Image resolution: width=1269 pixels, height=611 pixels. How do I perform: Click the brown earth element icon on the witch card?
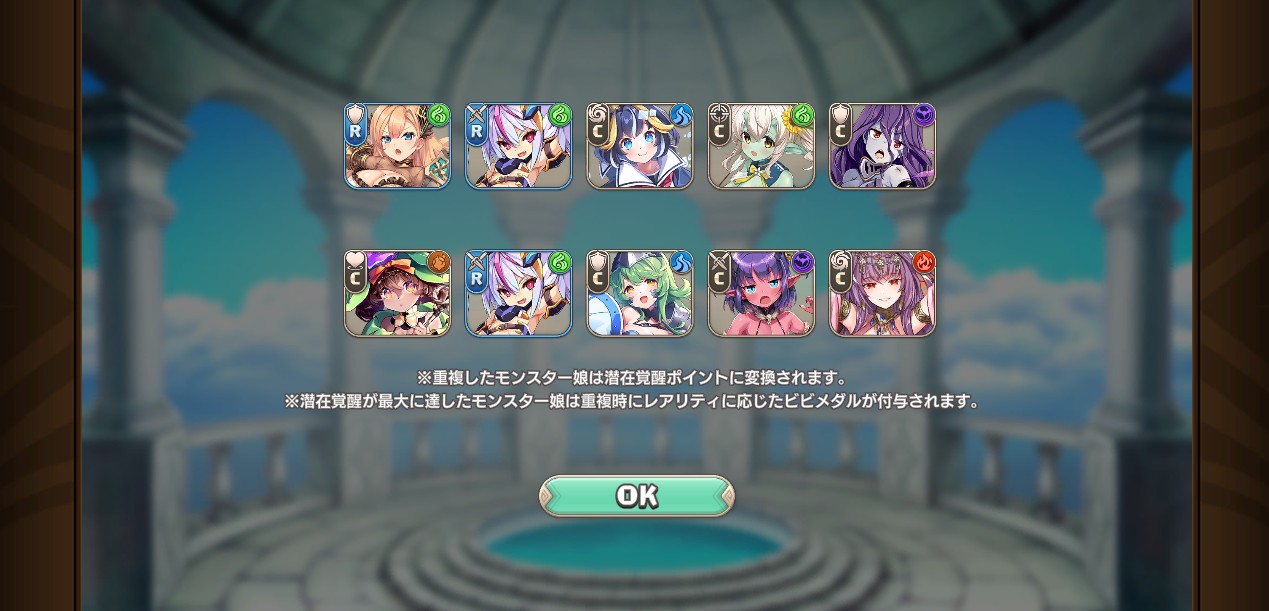click(438, 263)
